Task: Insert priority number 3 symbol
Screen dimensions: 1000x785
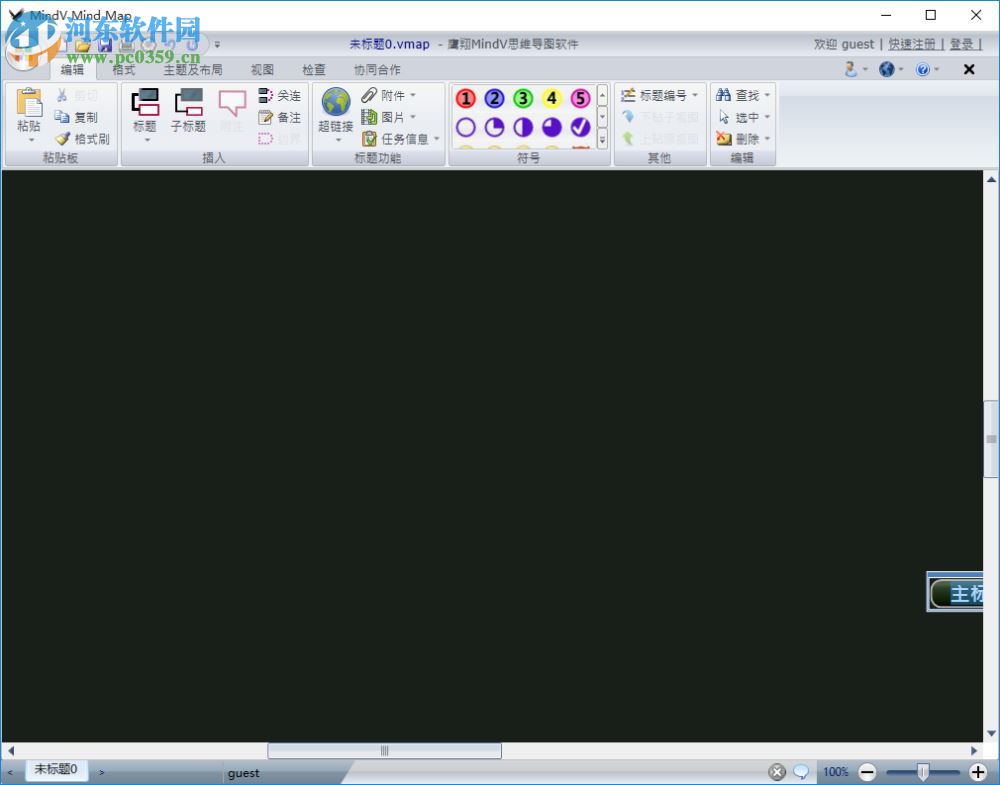Action: pos(522,99)
